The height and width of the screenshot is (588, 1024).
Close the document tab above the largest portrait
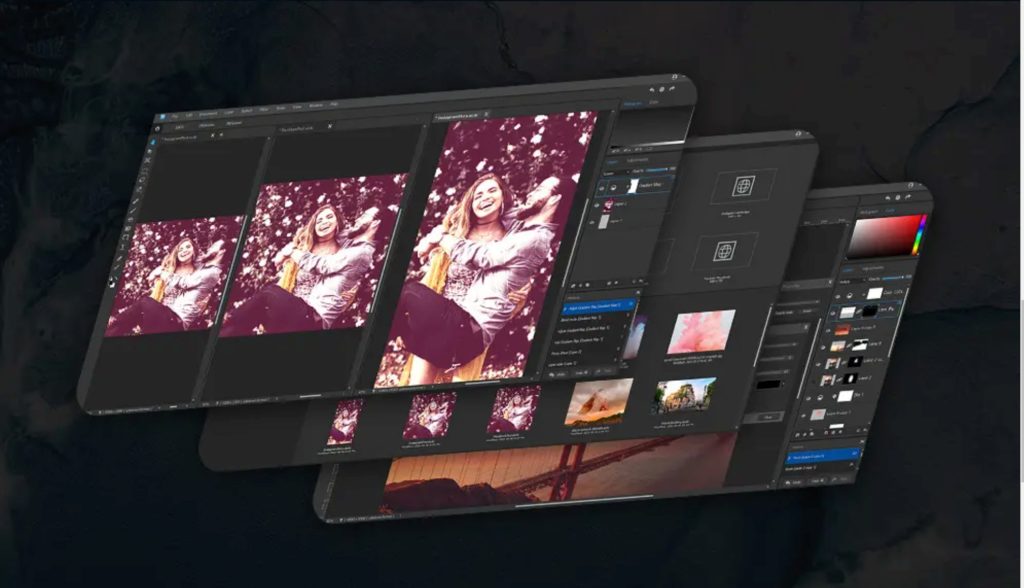487,114
